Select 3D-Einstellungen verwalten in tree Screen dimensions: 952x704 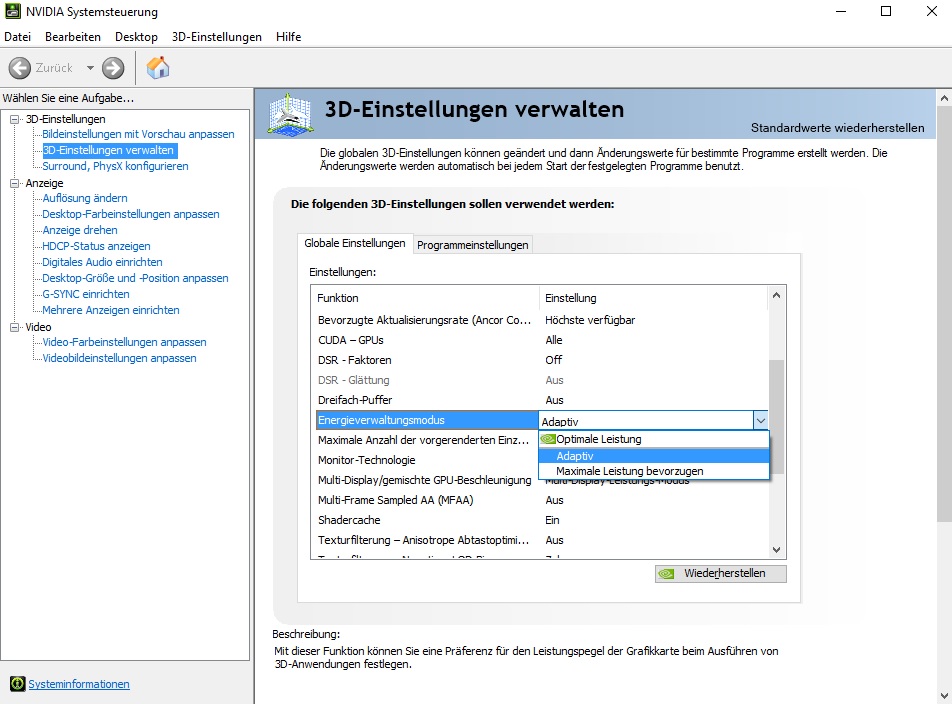tap(108, 150)
